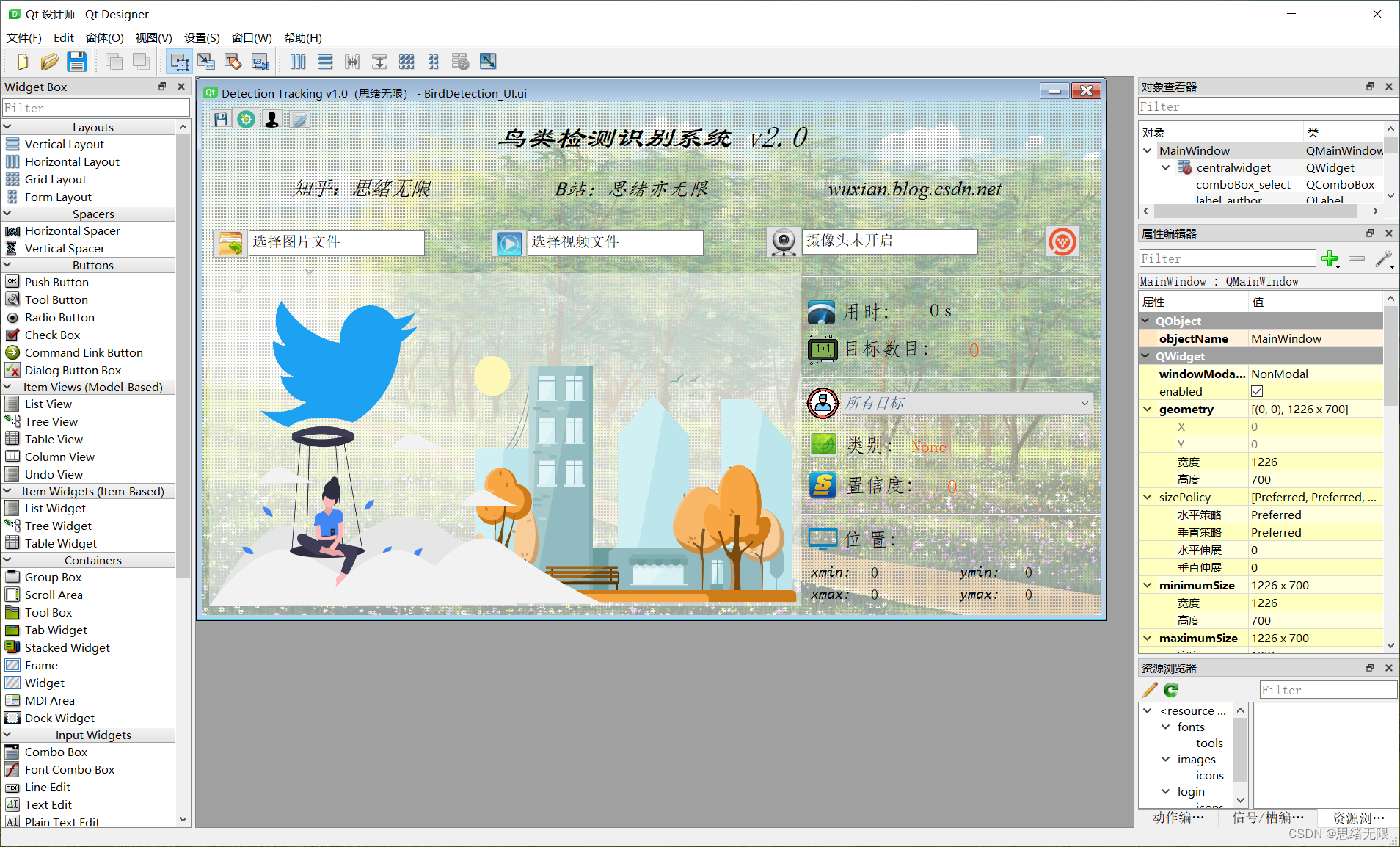This screenshot has height=847, width=1400.
Task: Click the remove property minus icon
Action: [1357, 258]
